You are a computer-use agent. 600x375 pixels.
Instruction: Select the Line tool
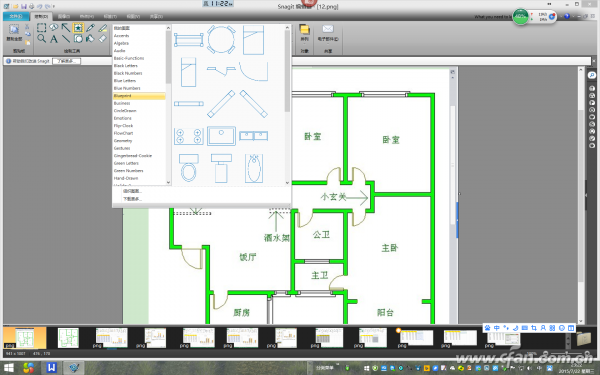[66, 39]
